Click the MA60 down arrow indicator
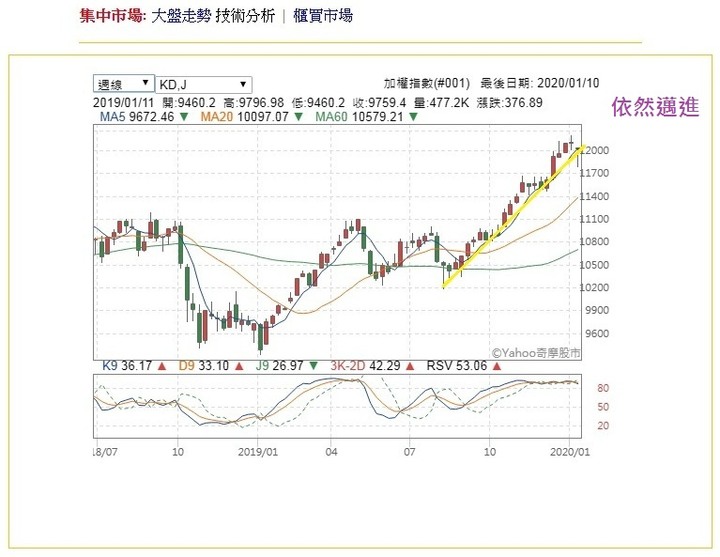The image size is (720, 557). click(x=413, y=117)
